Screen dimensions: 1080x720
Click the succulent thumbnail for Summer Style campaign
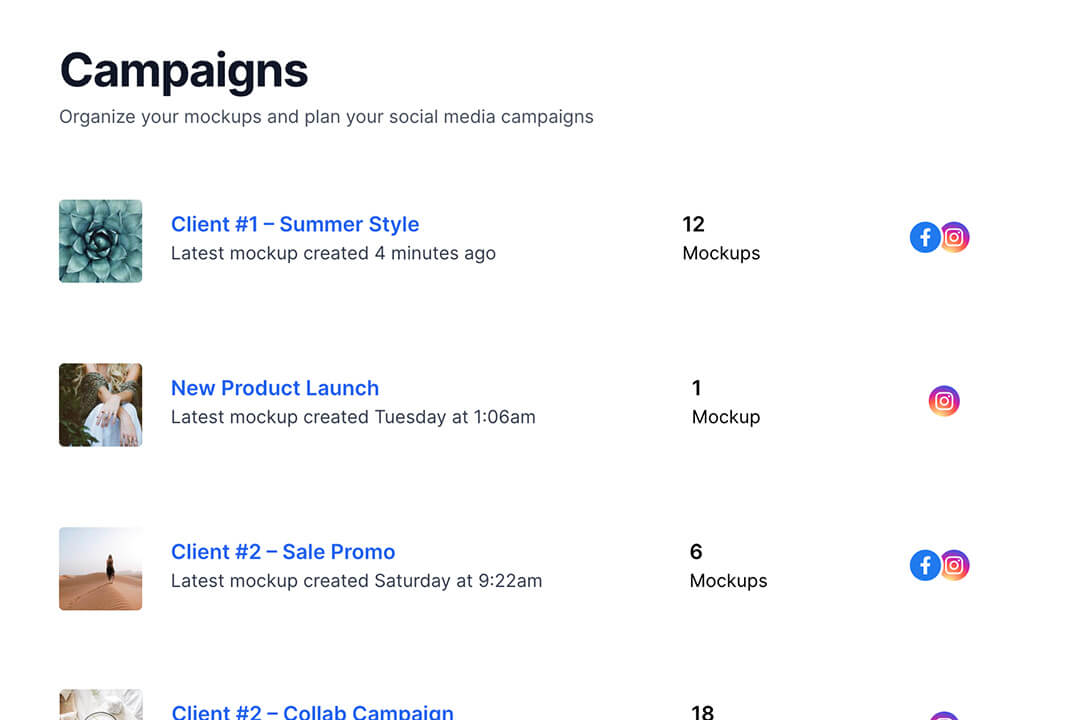[100, 240]
